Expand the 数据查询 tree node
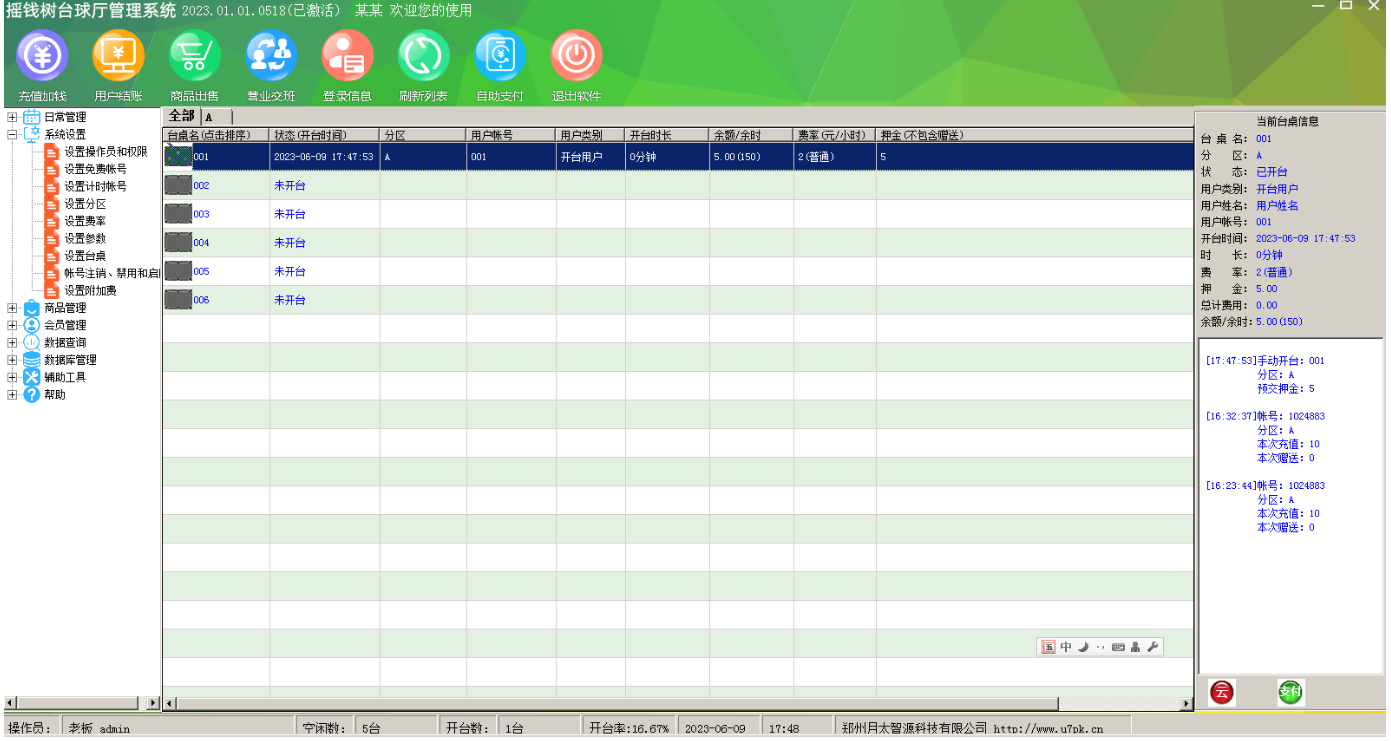 coord(12,342)
